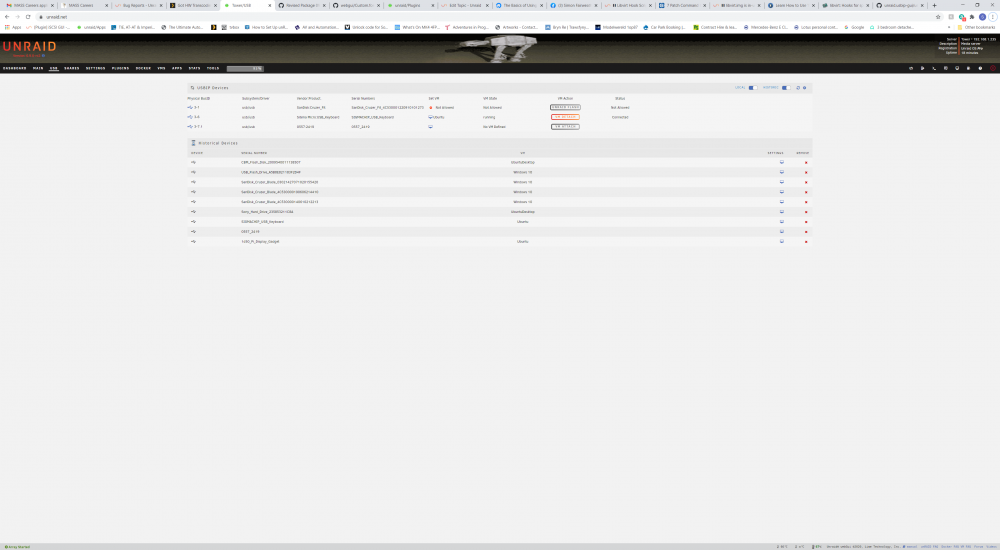Open the Chrome three-dot menu
Viewport: 1000px width, 550px height.
click(x=992, y=17)
